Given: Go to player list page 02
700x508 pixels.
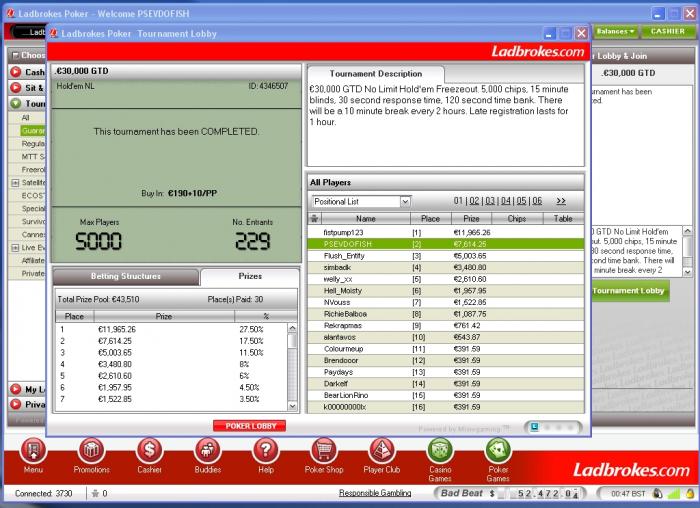Looking at the screenshot, I should coord(474,201).
